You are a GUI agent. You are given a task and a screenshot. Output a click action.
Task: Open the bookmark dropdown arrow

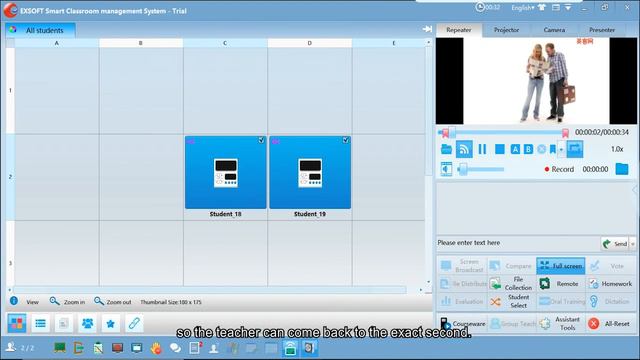click(x=562, y=150)
